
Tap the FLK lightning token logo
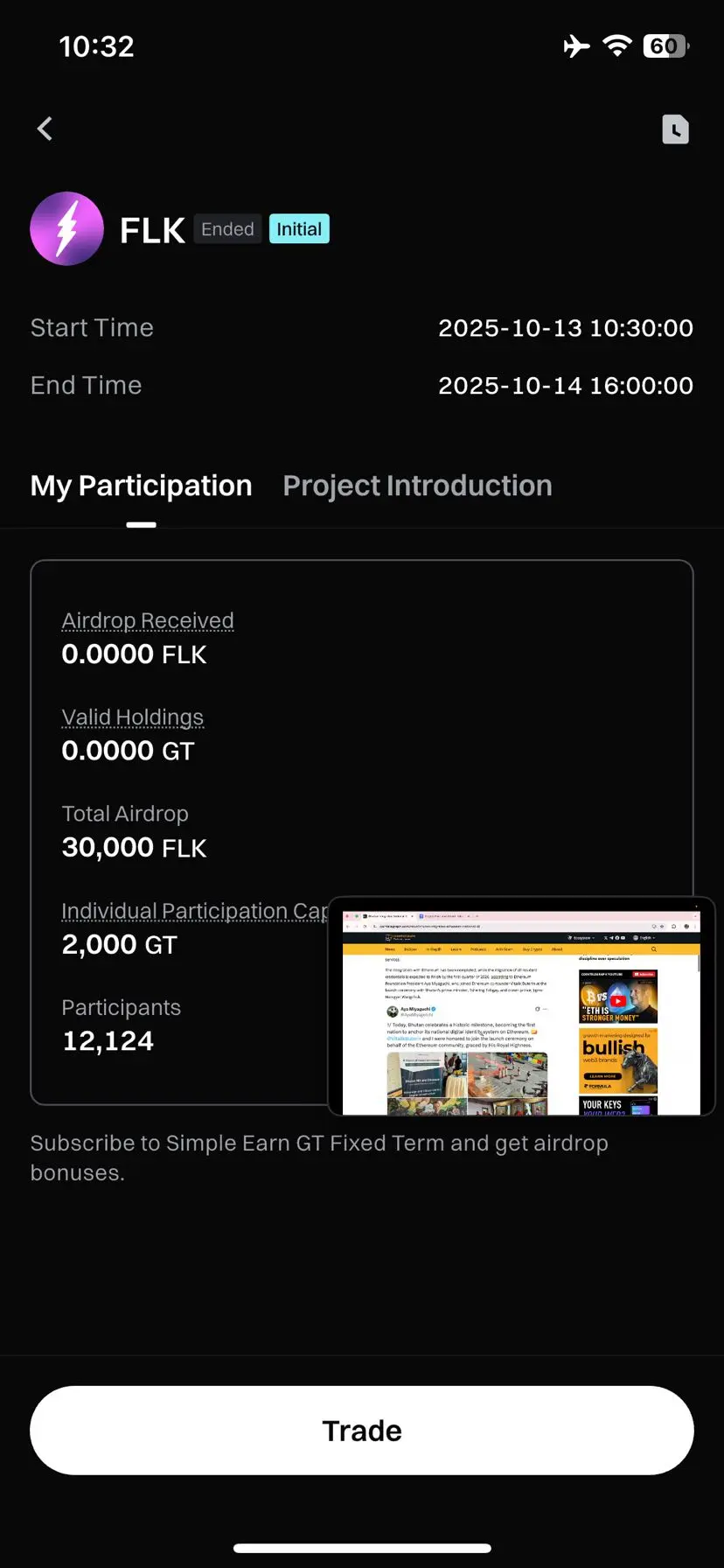(x=67, y=228)
